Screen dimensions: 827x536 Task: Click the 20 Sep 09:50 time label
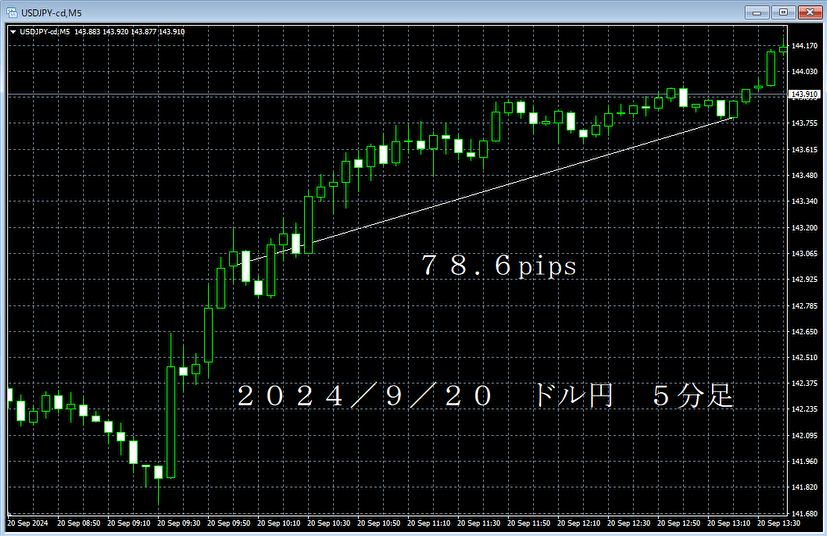tap(229, 523)
